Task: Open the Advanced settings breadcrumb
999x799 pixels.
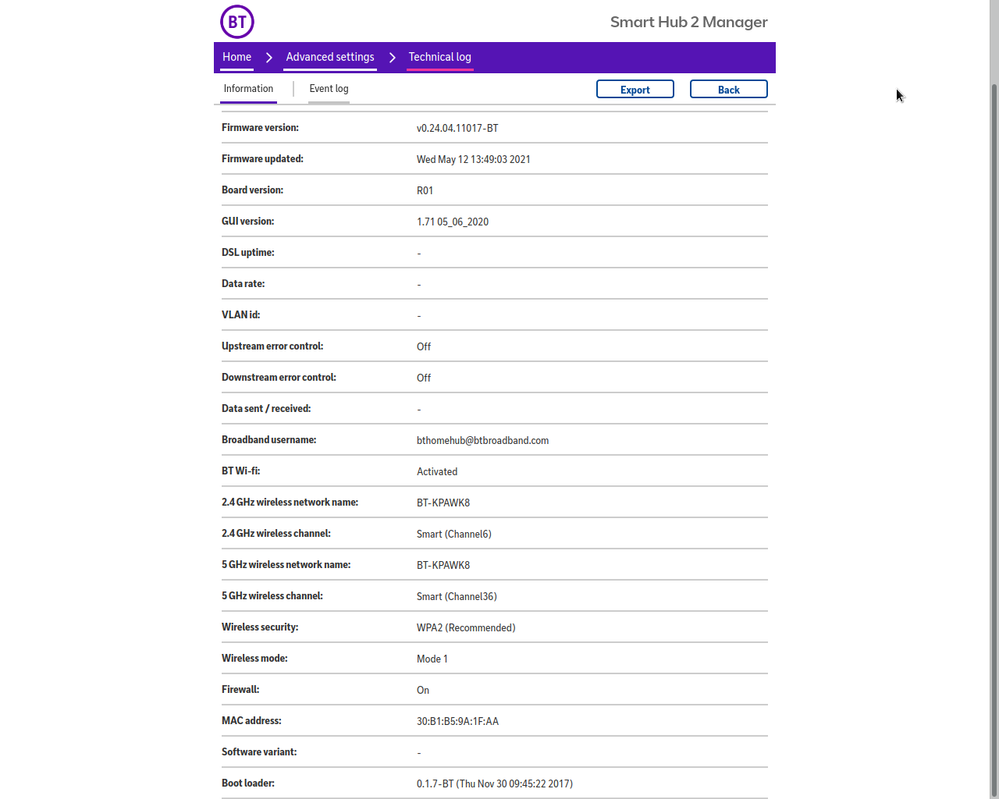Action: (330, 57)
